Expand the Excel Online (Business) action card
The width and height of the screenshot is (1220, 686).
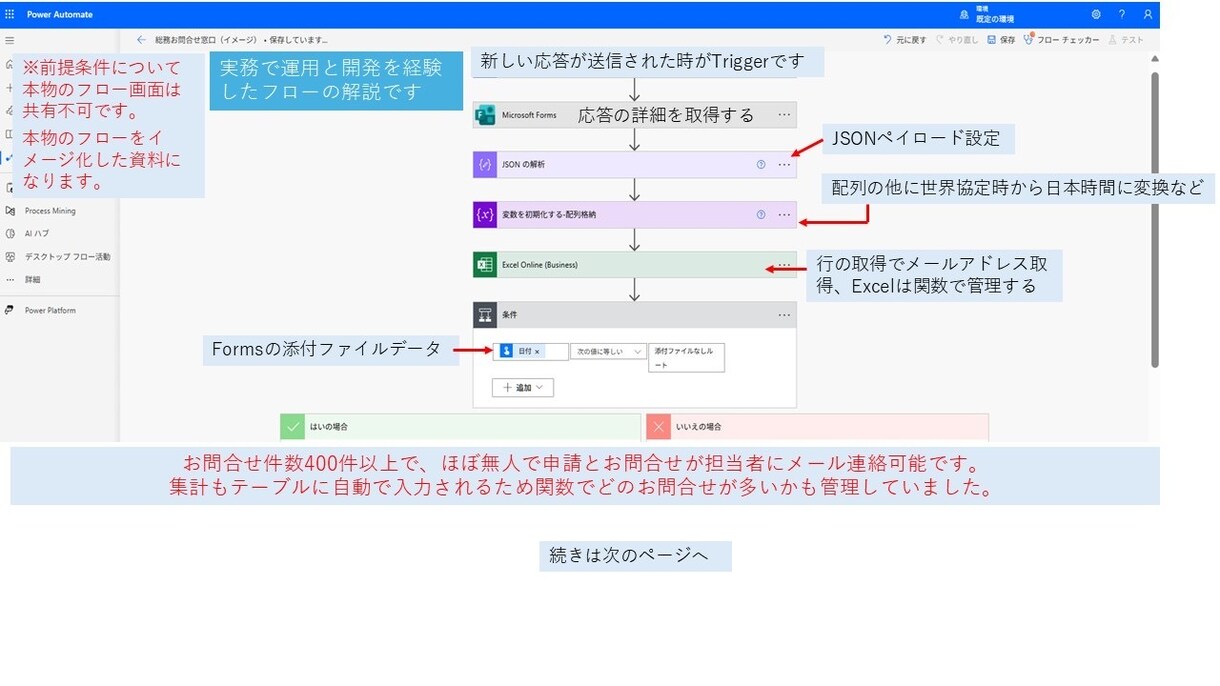click(635, 265)
